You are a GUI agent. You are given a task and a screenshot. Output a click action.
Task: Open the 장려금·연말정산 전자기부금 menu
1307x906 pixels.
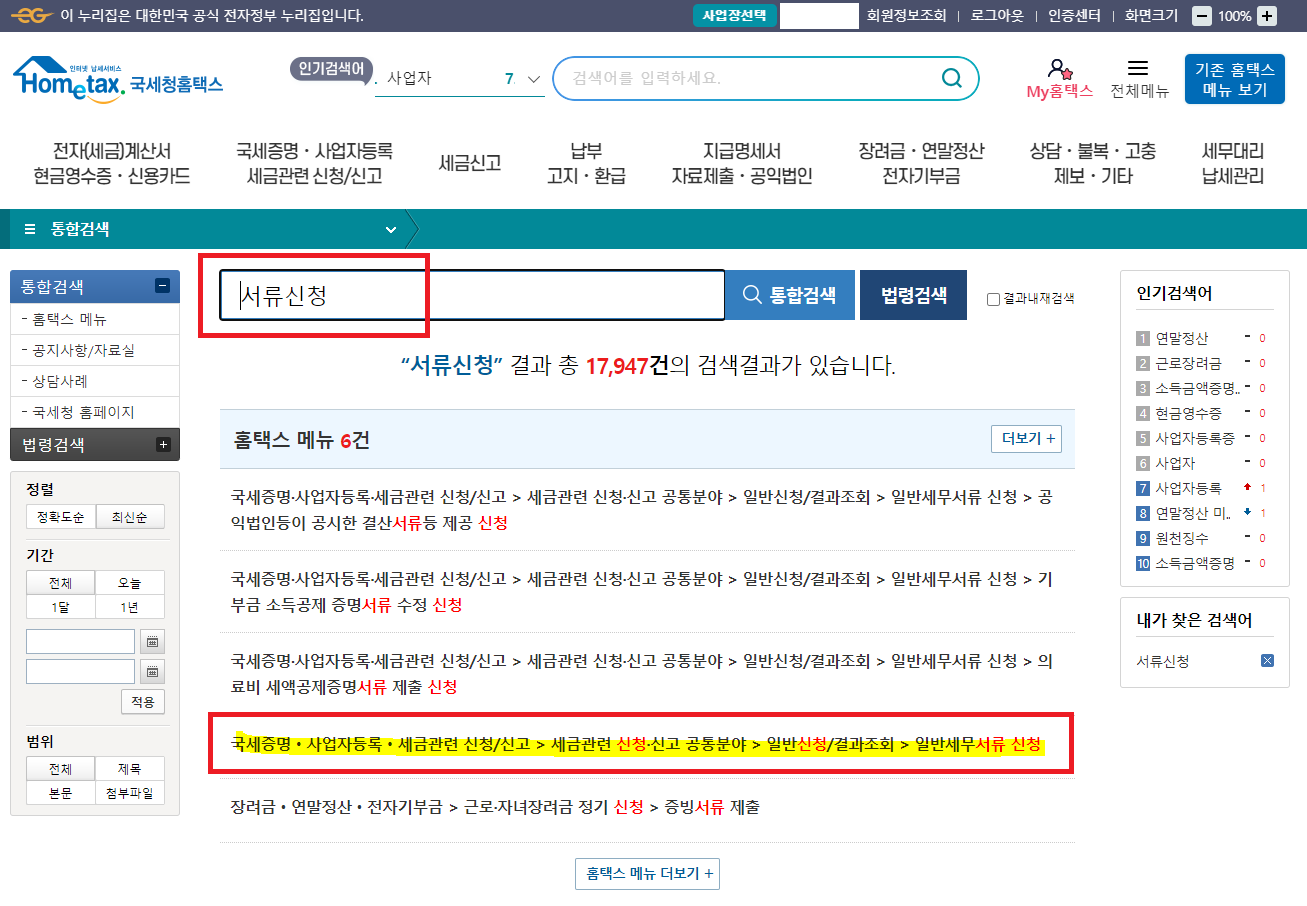918,160
